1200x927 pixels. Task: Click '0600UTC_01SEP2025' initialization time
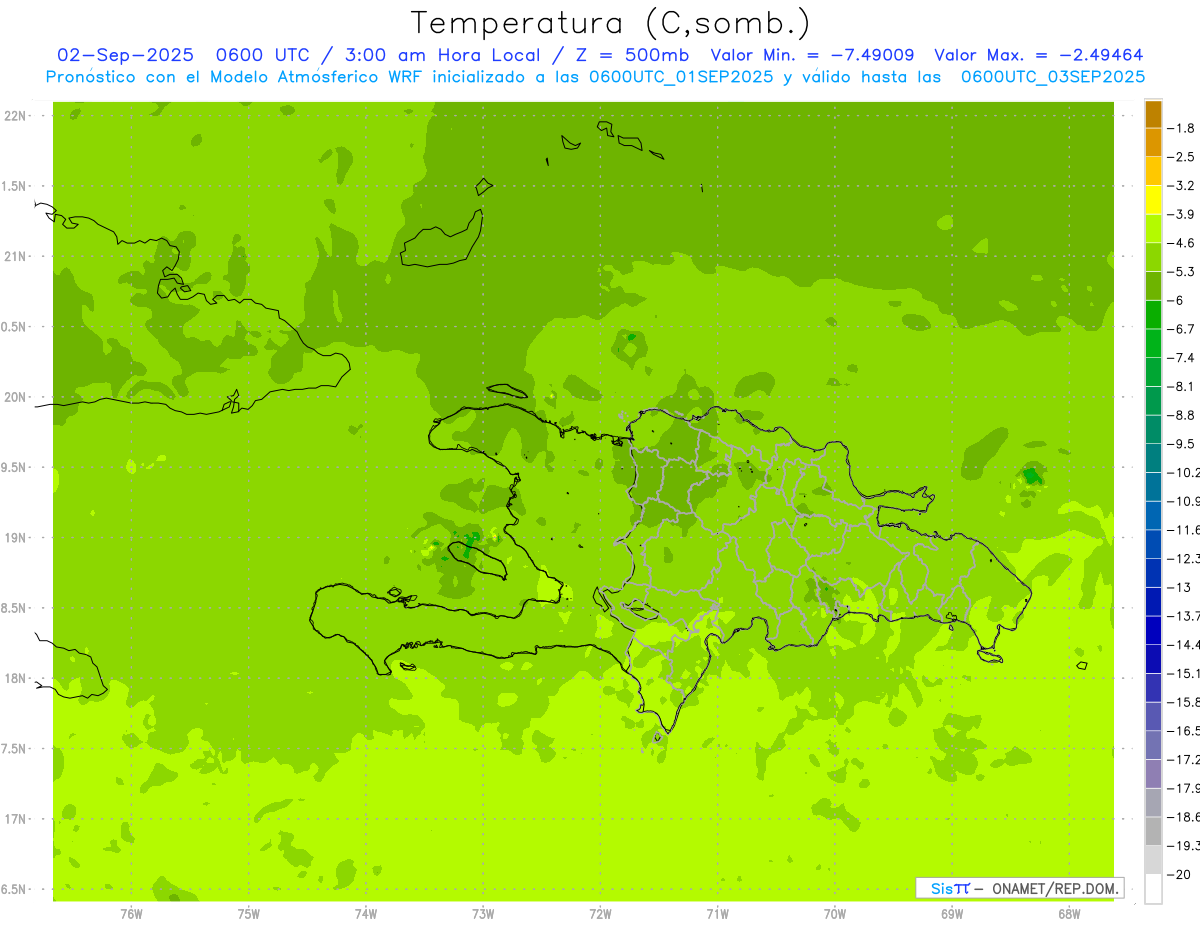[x=681, y=77]
